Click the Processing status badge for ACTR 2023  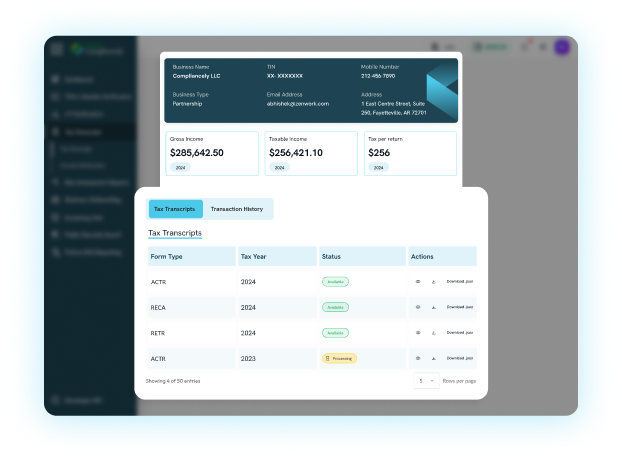[x=339, y=358]
